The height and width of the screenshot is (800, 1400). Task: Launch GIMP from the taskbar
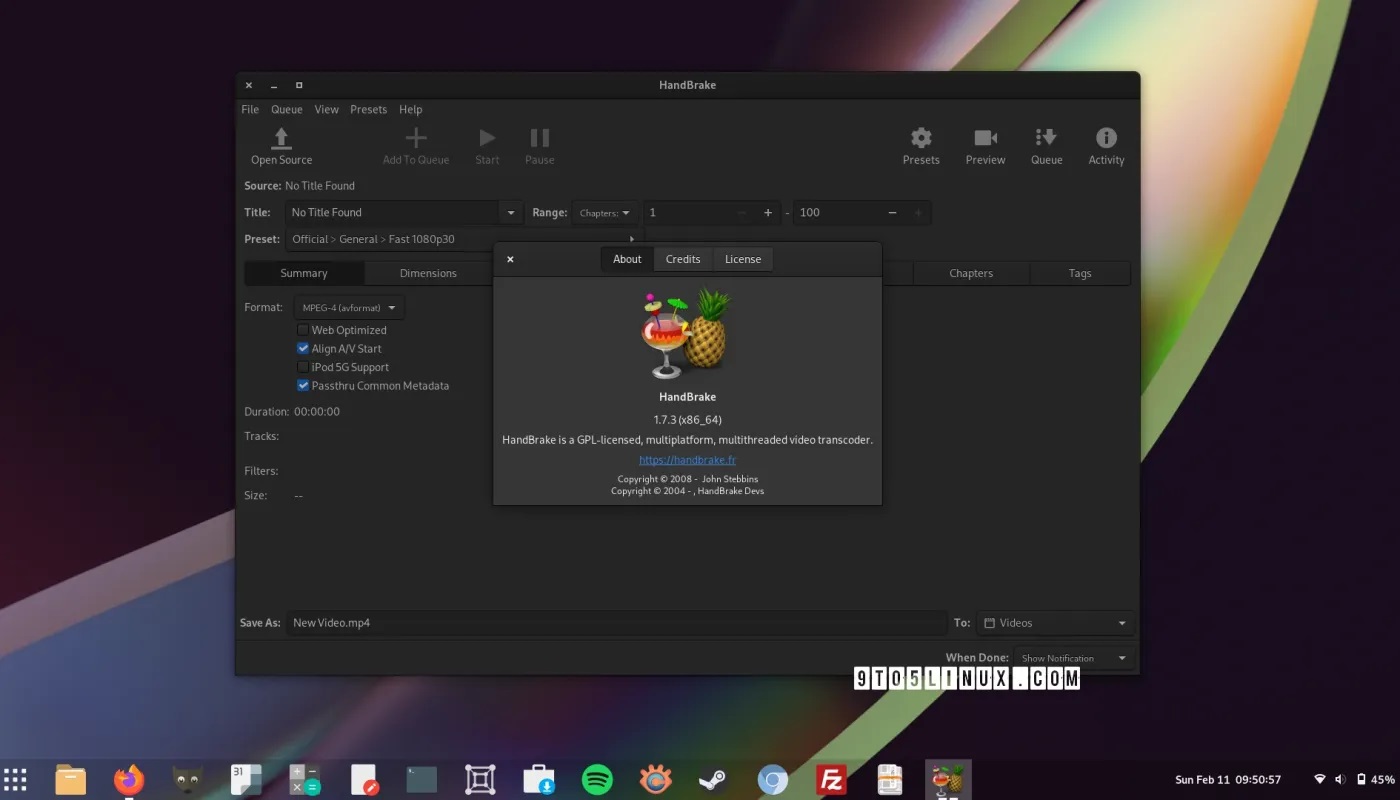(187, 779)
